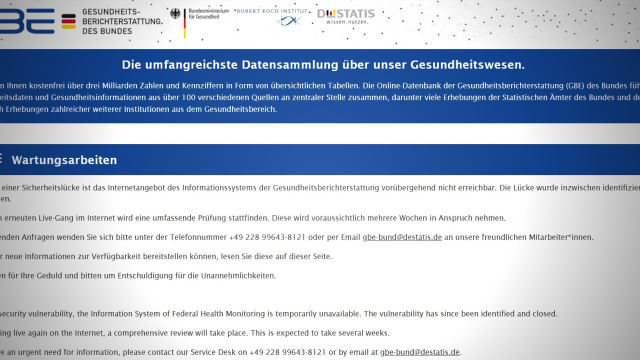Screen dimensions: 640x360
Task: Open the Bundesministerium für Gesundheit logo
Action: (x=200, y=22)
